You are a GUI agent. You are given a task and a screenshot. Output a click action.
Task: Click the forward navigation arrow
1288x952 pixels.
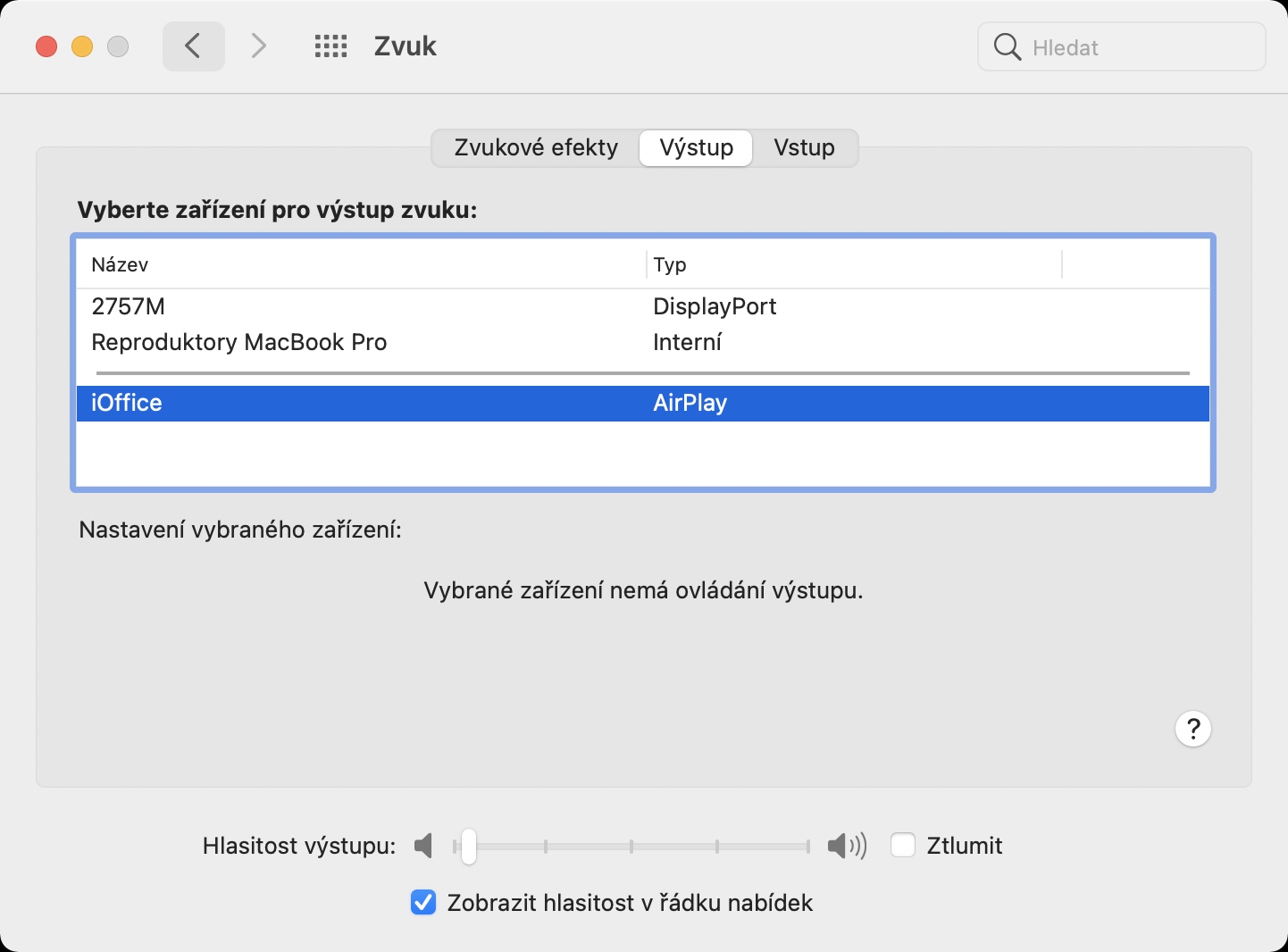pos(258,46)
